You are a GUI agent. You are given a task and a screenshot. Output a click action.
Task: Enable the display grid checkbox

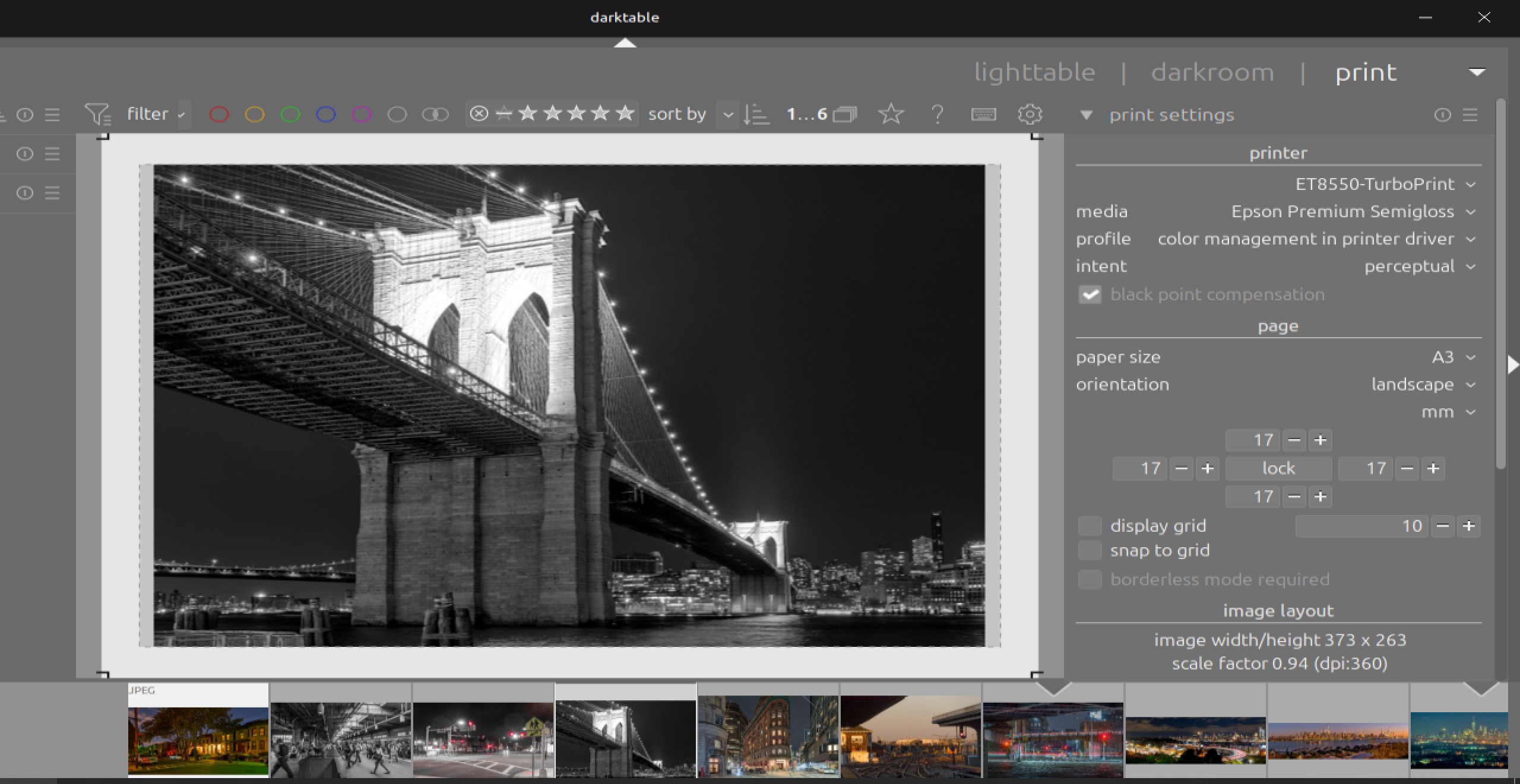[x=1090, y=526]
